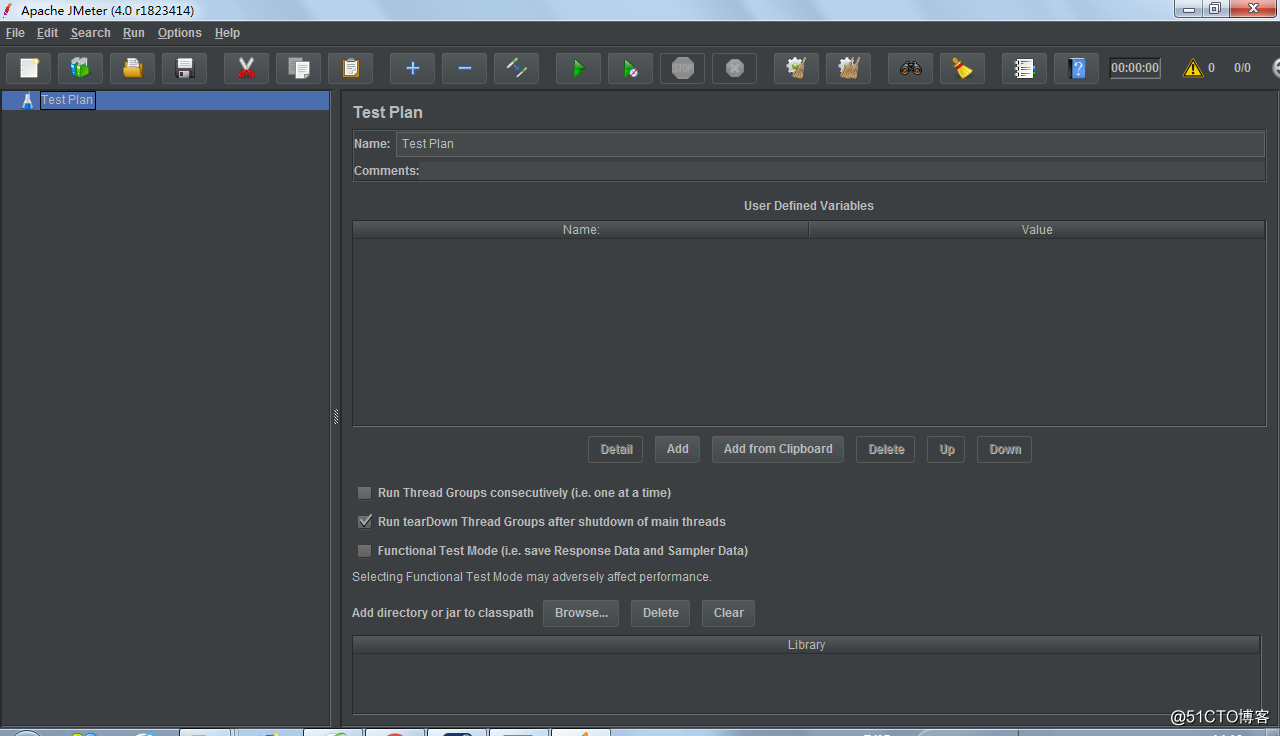Collapse all nodes with the minus icon
The height and width of the screenshot is (736, 1280).
(464, 68)
